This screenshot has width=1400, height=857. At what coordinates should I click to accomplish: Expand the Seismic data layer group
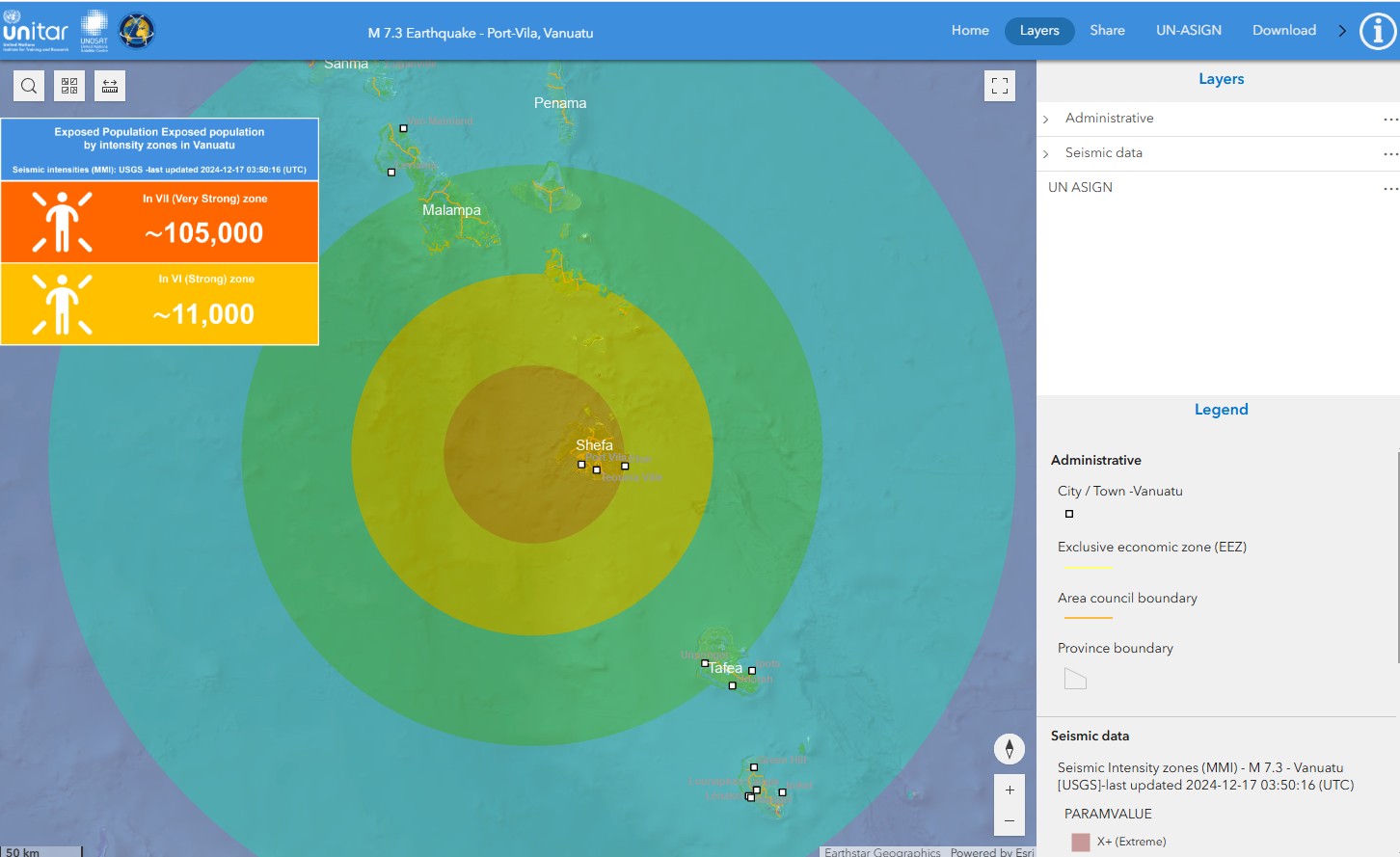click(x=1046, y=154)
